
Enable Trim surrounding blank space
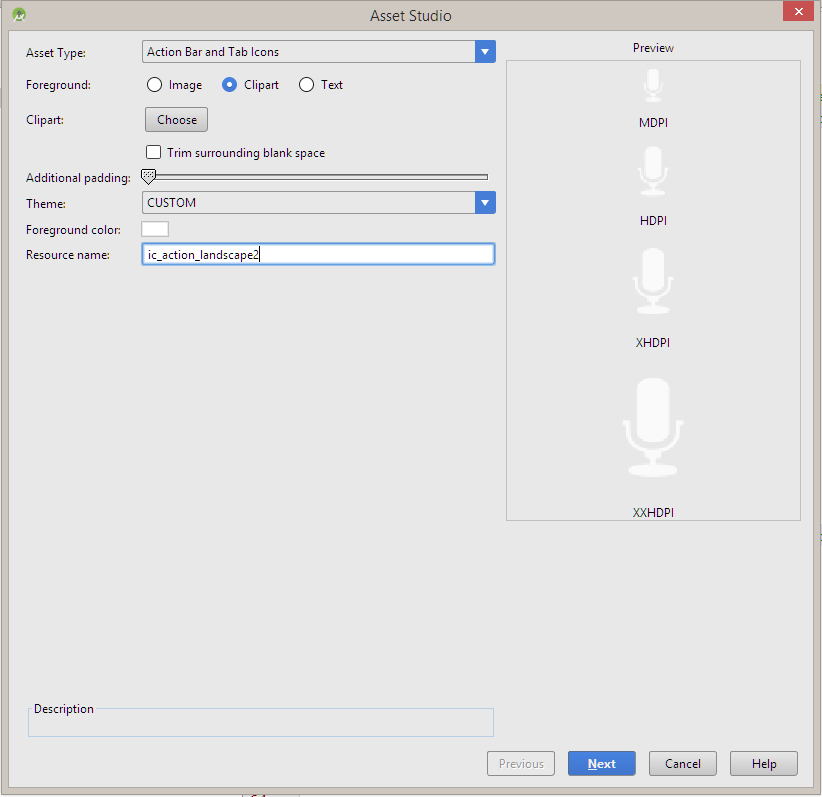[153, 152]
